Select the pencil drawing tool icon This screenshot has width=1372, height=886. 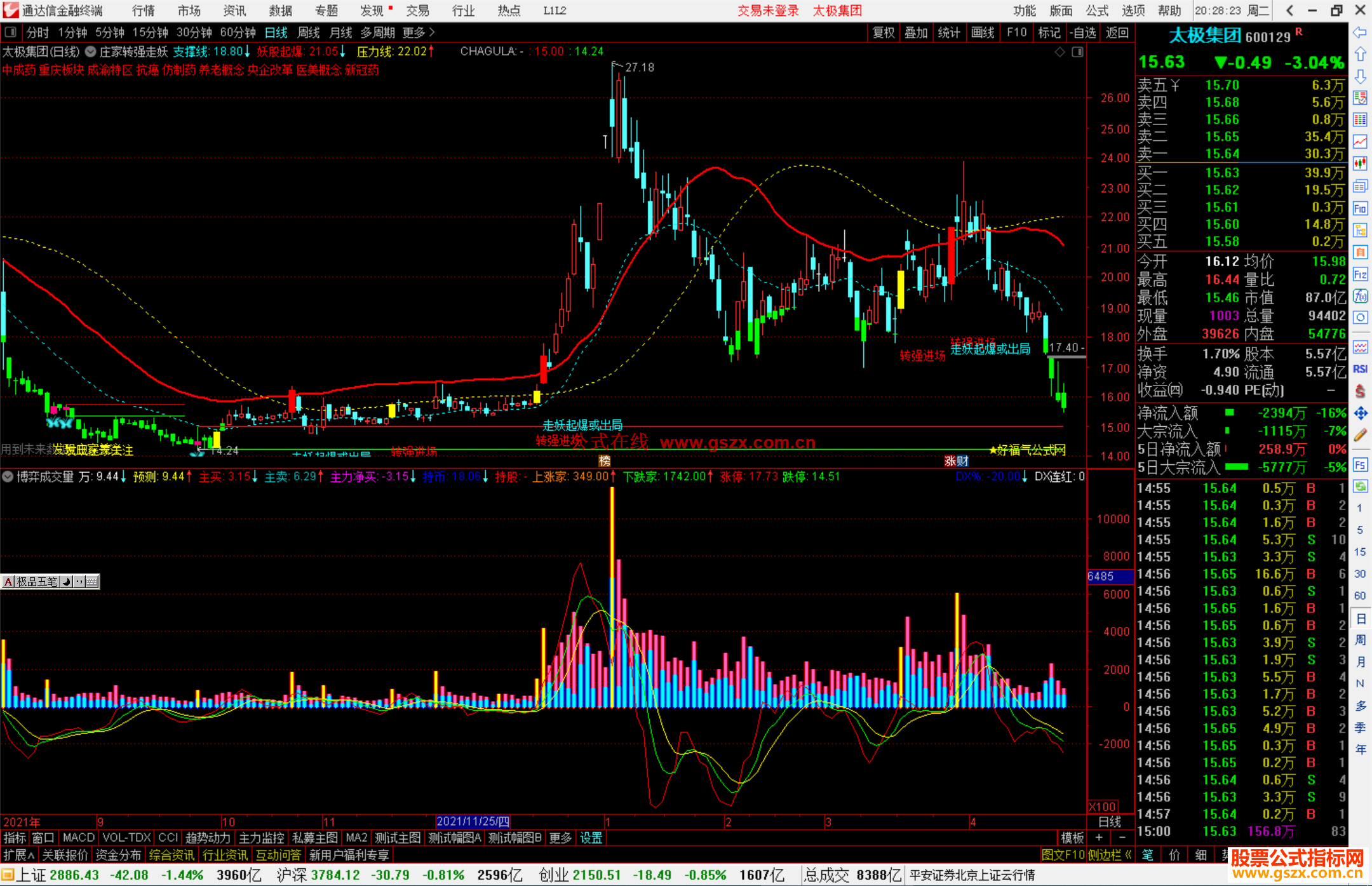click(1360, 435)
